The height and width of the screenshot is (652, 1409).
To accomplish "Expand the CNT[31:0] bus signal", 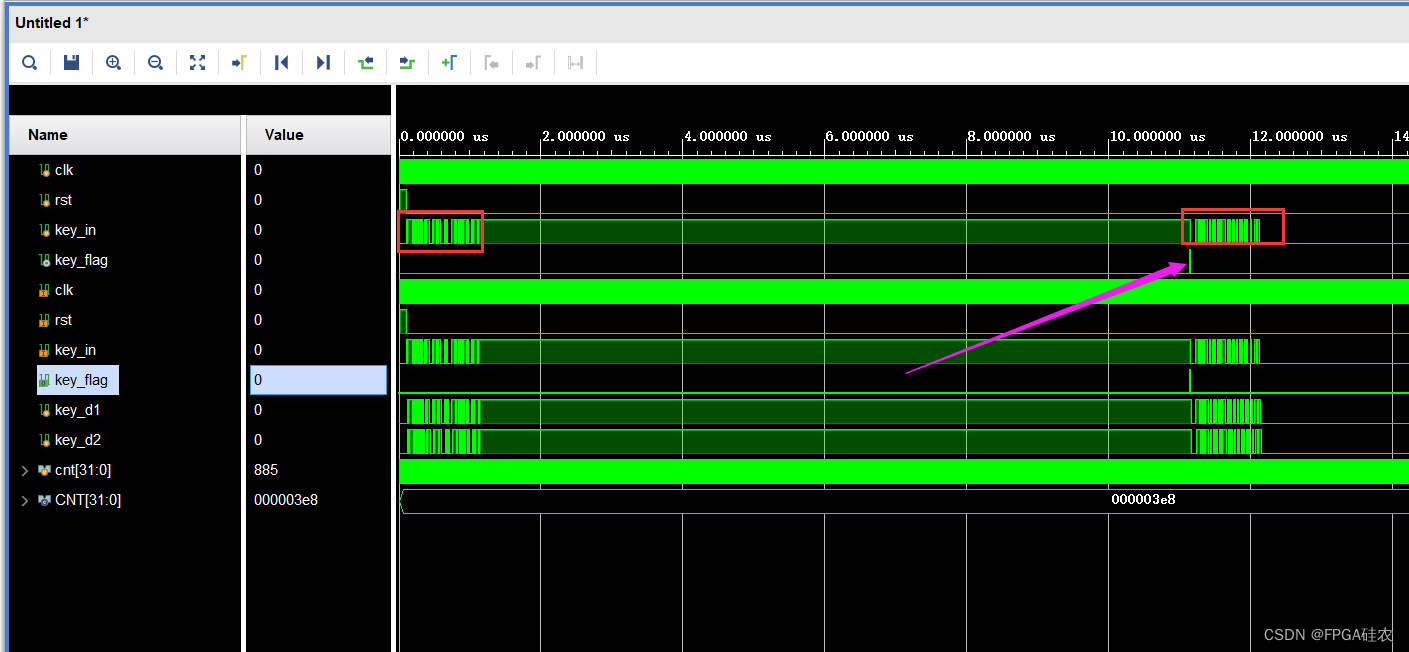I will pyautogui.click(x=24, y=500).
